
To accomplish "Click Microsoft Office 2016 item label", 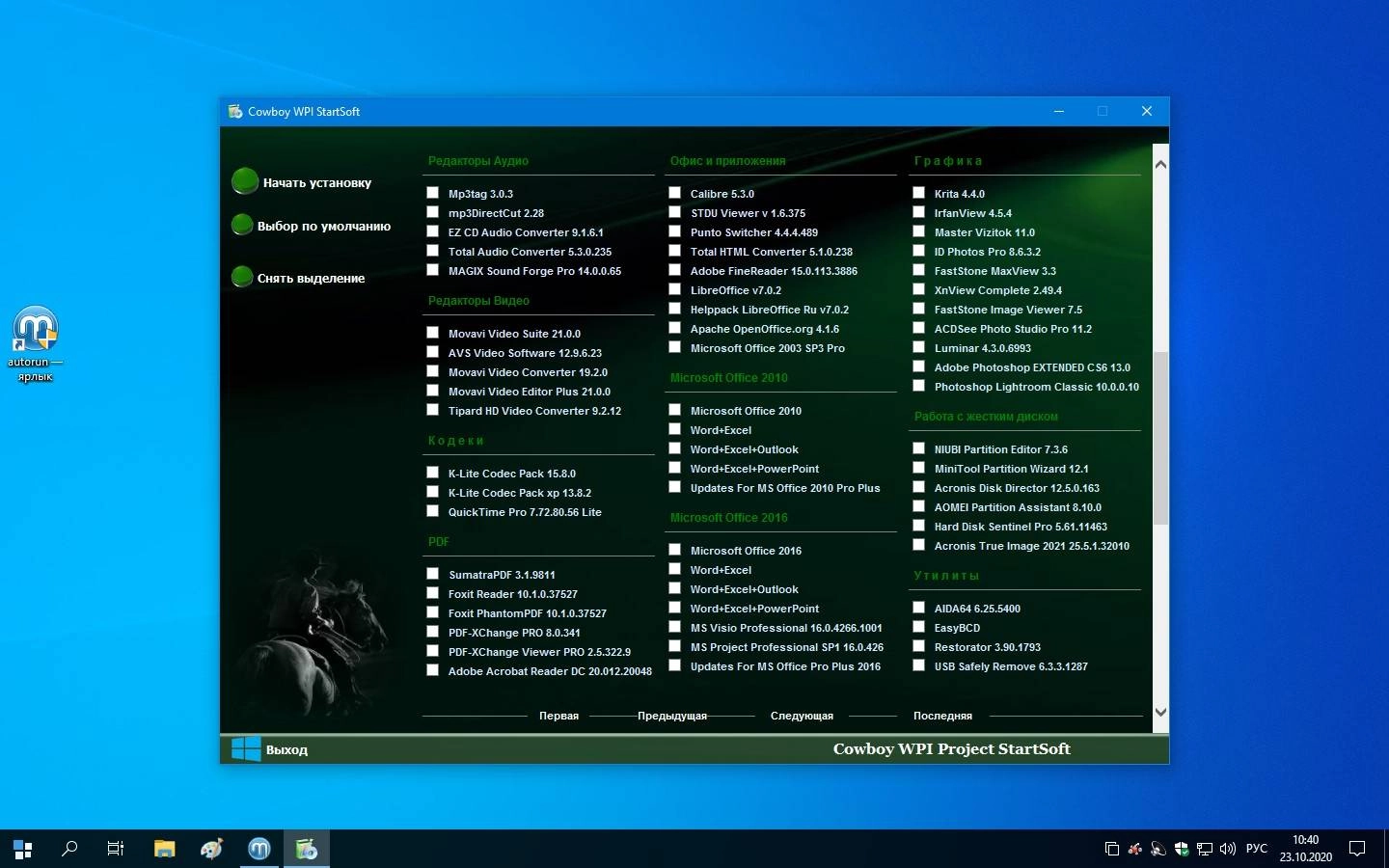I will [746, 551].
